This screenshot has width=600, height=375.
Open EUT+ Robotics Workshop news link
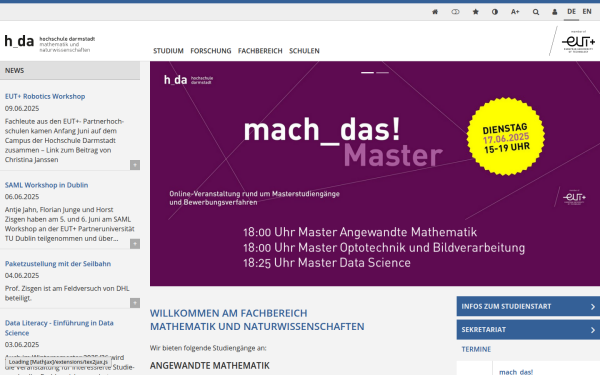tap(45, 96)
